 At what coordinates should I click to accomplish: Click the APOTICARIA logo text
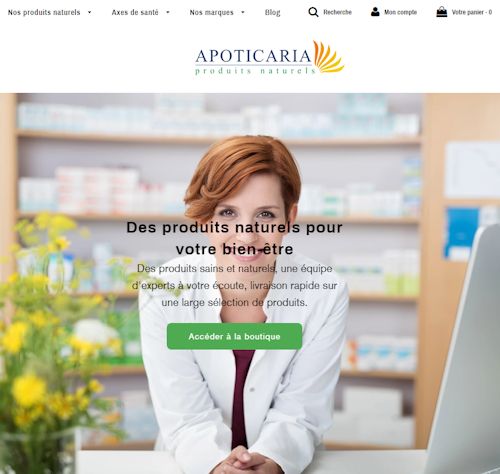pos(253,56)
